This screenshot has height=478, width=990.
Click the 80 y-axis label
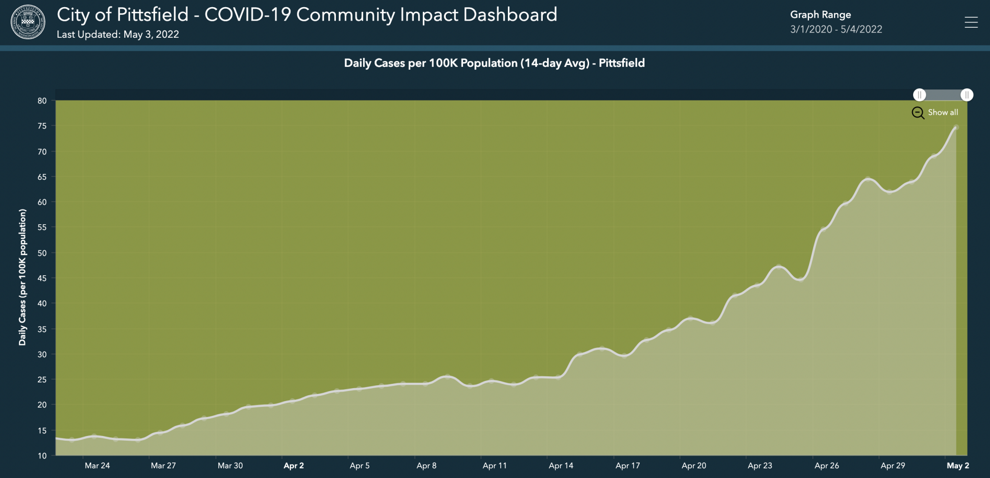(42, 100)
